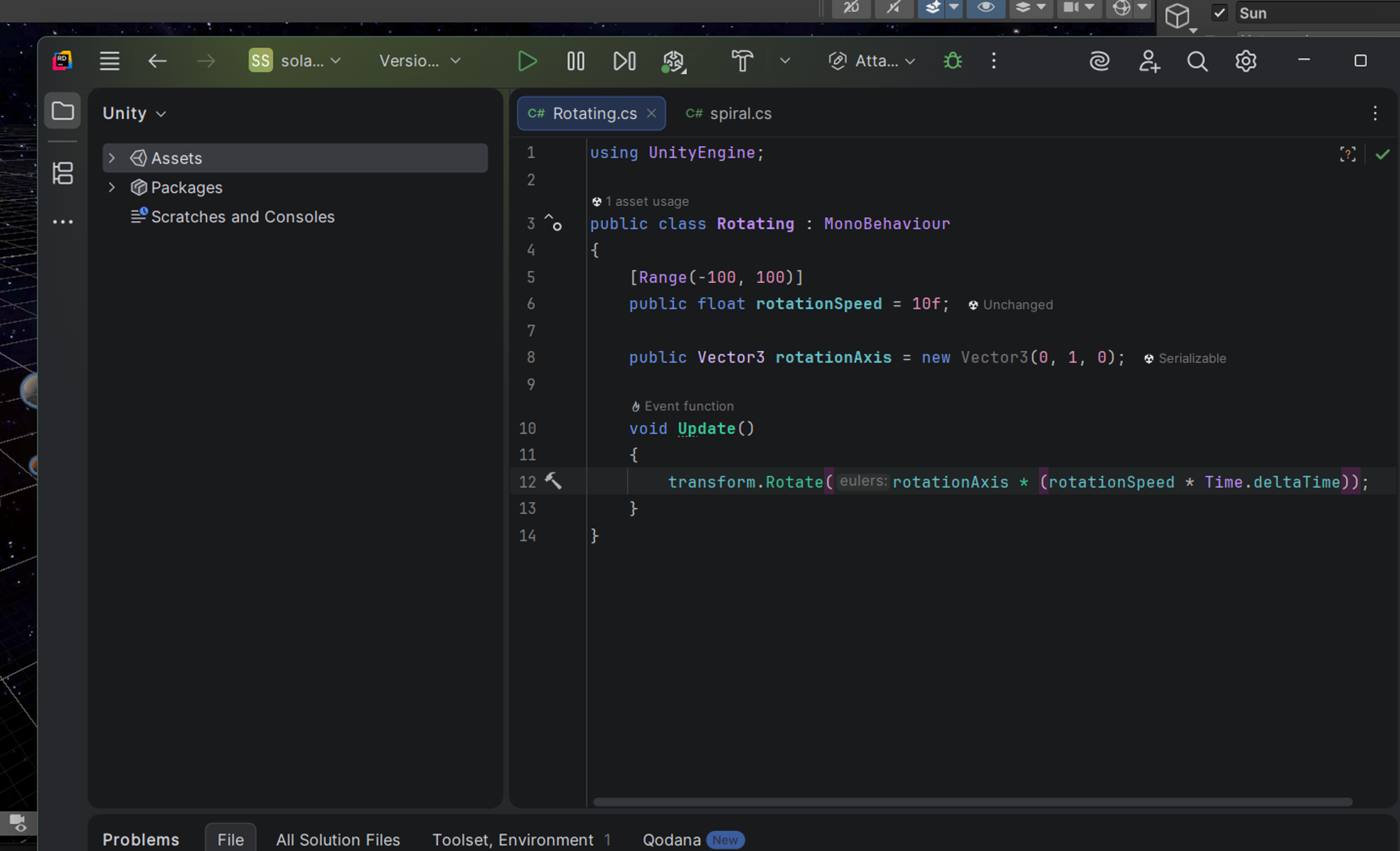Click the Unity Play button
This screenshot has width=1400, height=851.
[x=527, y=61]
